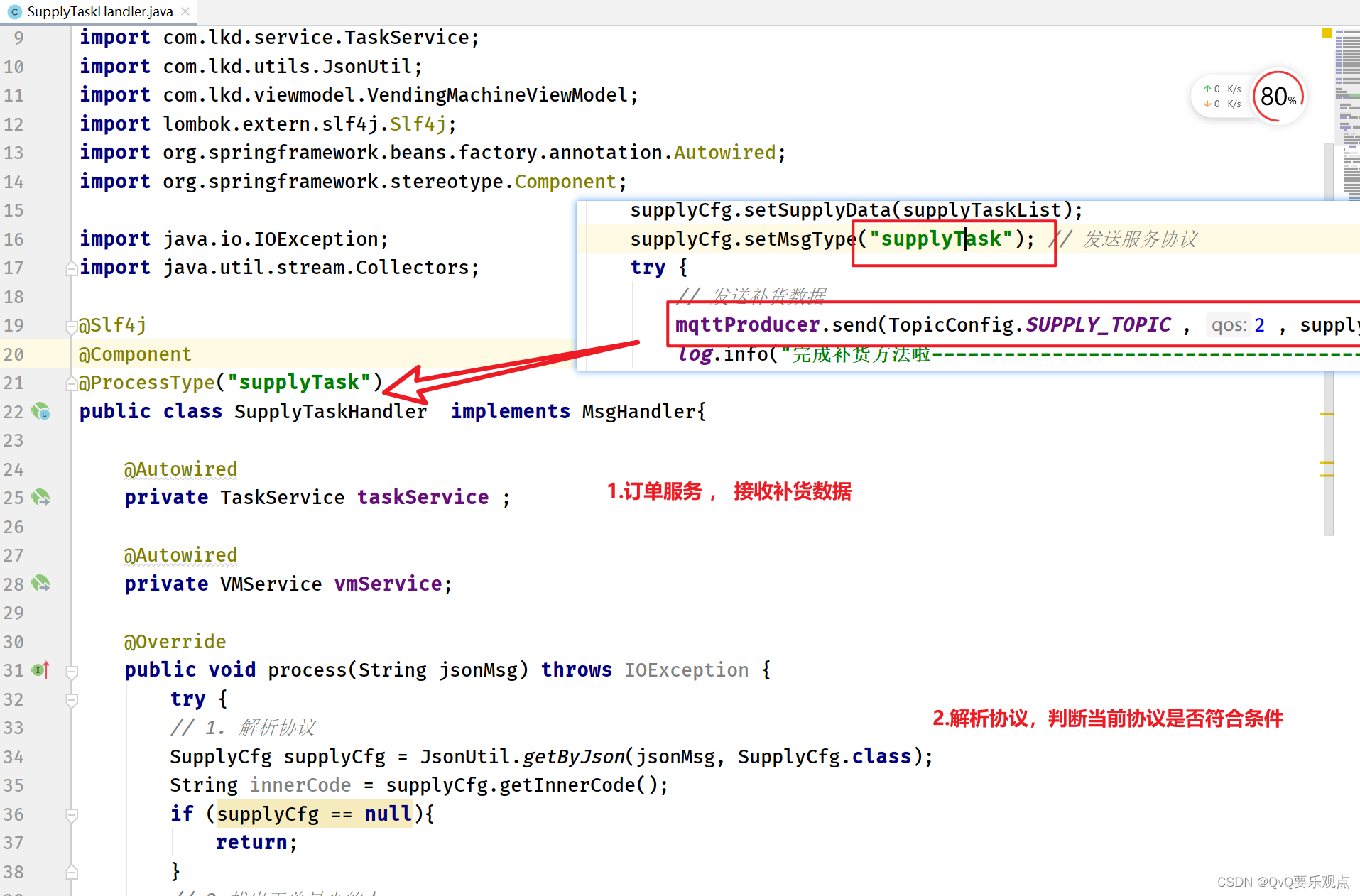Click the @Component annotation on line 20
This screenshot has height=896, width=1360.
point(135,354)
